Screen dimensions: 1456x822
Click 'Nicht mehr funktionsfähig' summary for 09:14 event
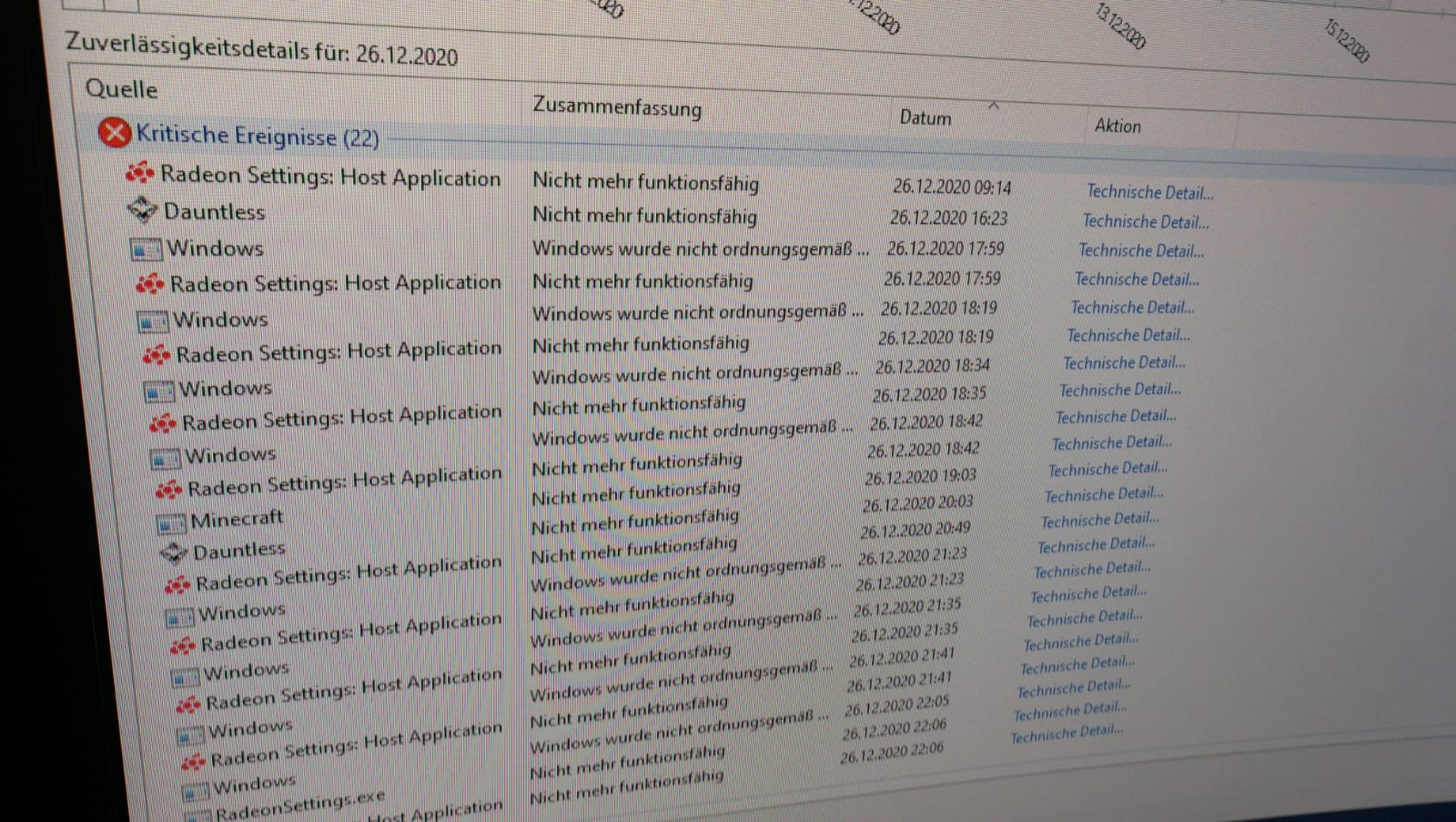click(645, 182)
